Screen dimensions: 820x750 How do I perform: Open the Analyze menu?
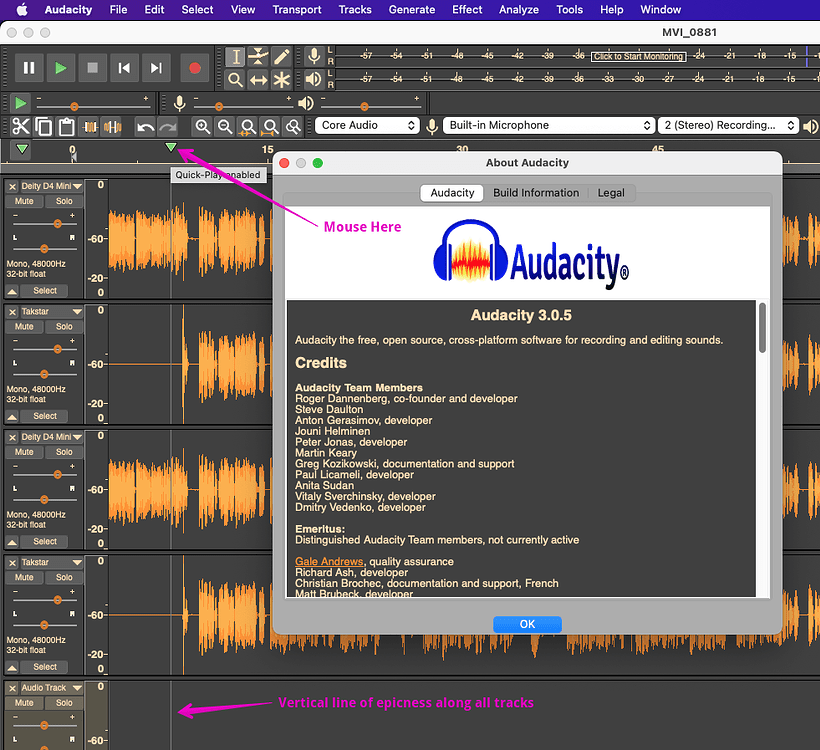point(518,9)
